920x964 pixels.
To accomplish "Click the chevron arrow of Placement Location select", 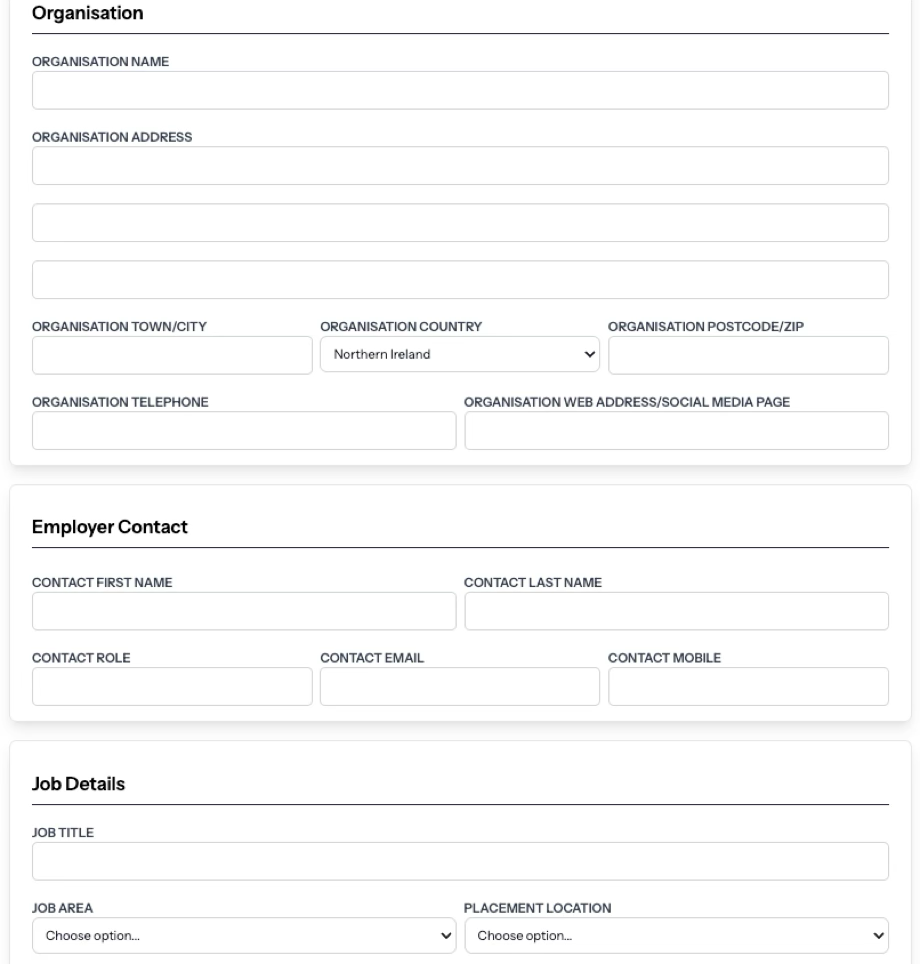I will [879, 936].
